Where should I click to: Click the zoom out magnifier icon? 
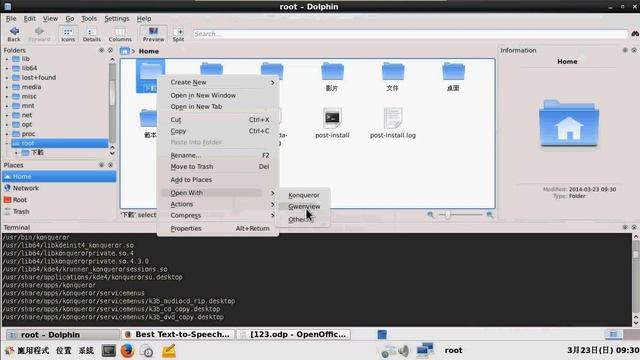pyautogui.click(x=431, y=215)
